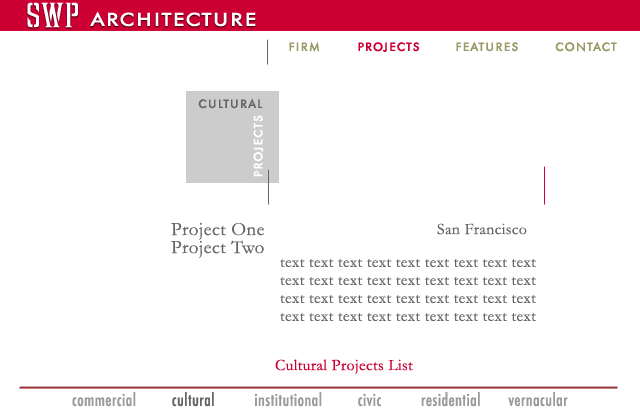
Task: View the Cultural Projects List link
Action: pos(344,365)
